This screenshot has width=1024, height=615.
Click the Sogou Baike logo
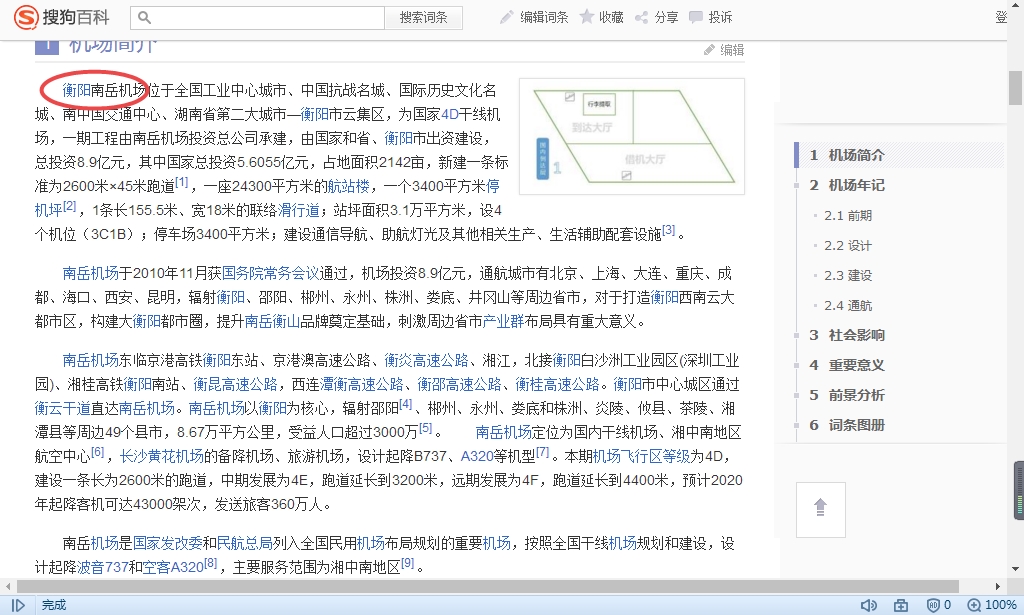62,17
